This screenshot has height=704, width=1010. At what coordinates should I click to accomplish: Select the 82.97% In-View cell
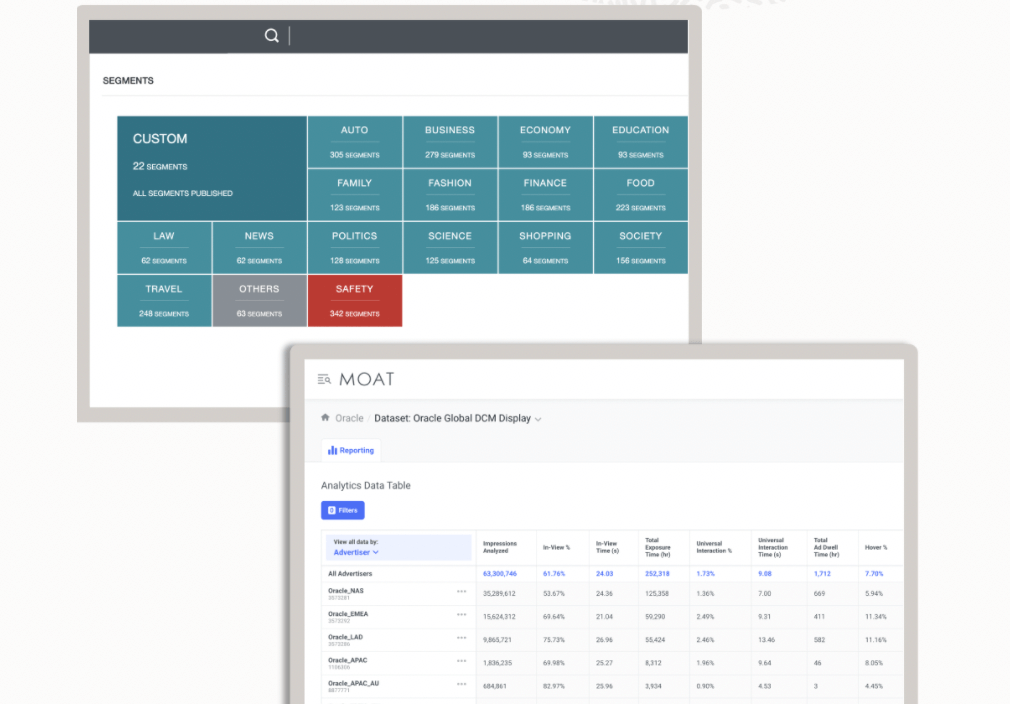554,687
